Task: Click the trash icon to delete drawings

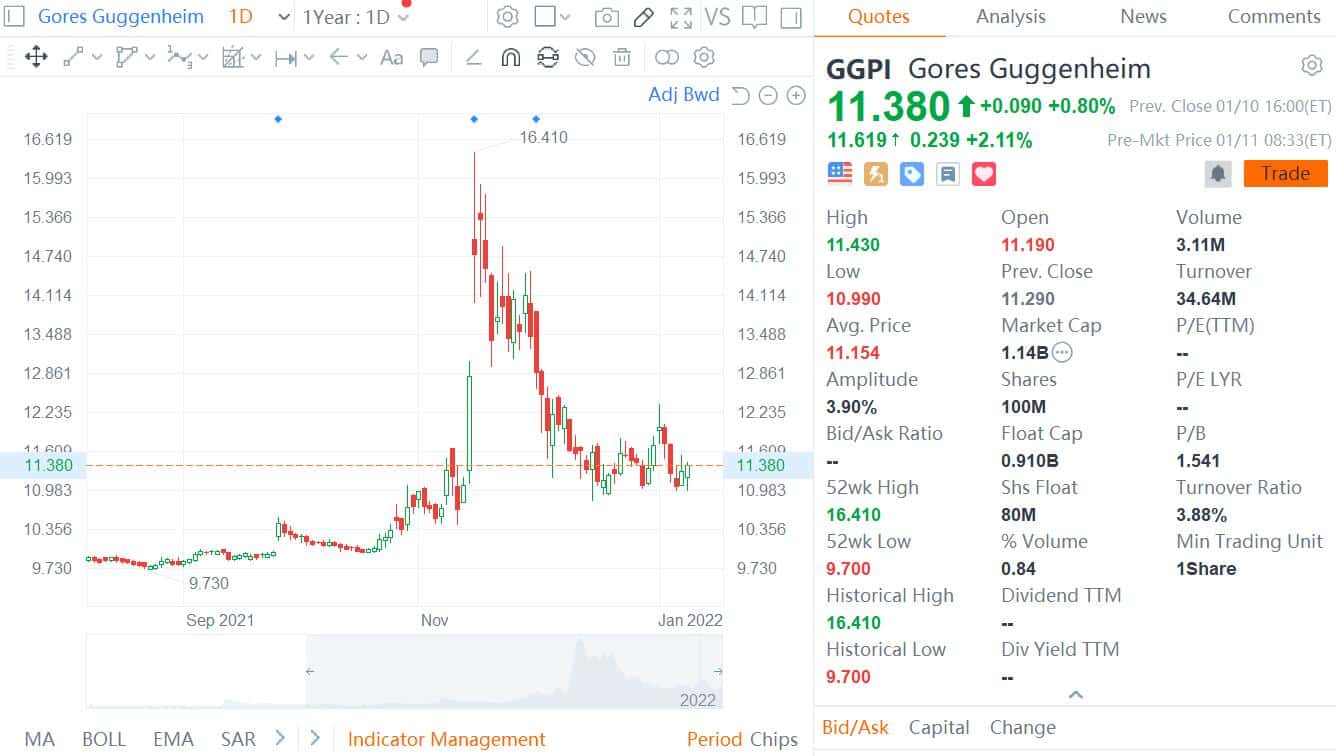Action: point(622,57)
